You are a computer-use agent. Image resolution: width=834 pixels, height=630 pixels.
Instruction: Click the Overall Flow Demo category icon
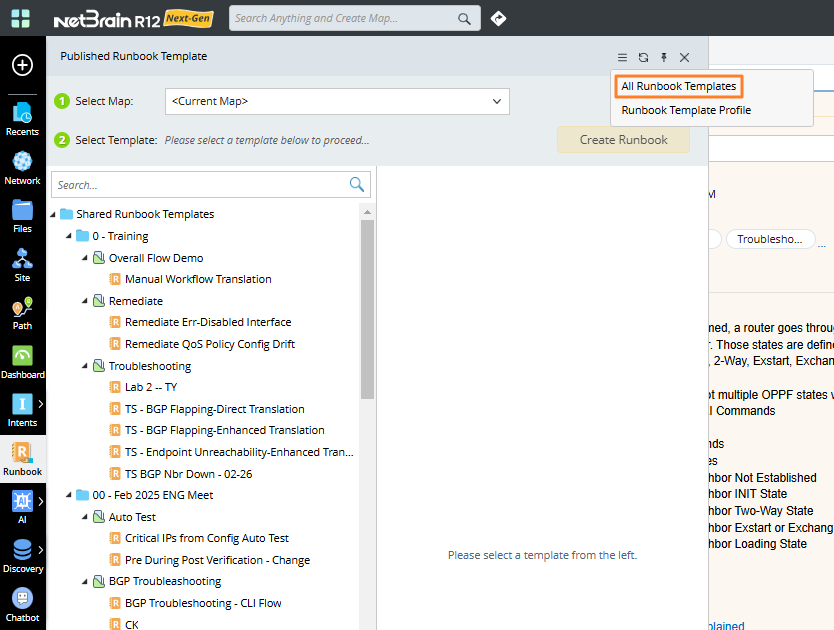click(99, 258)
